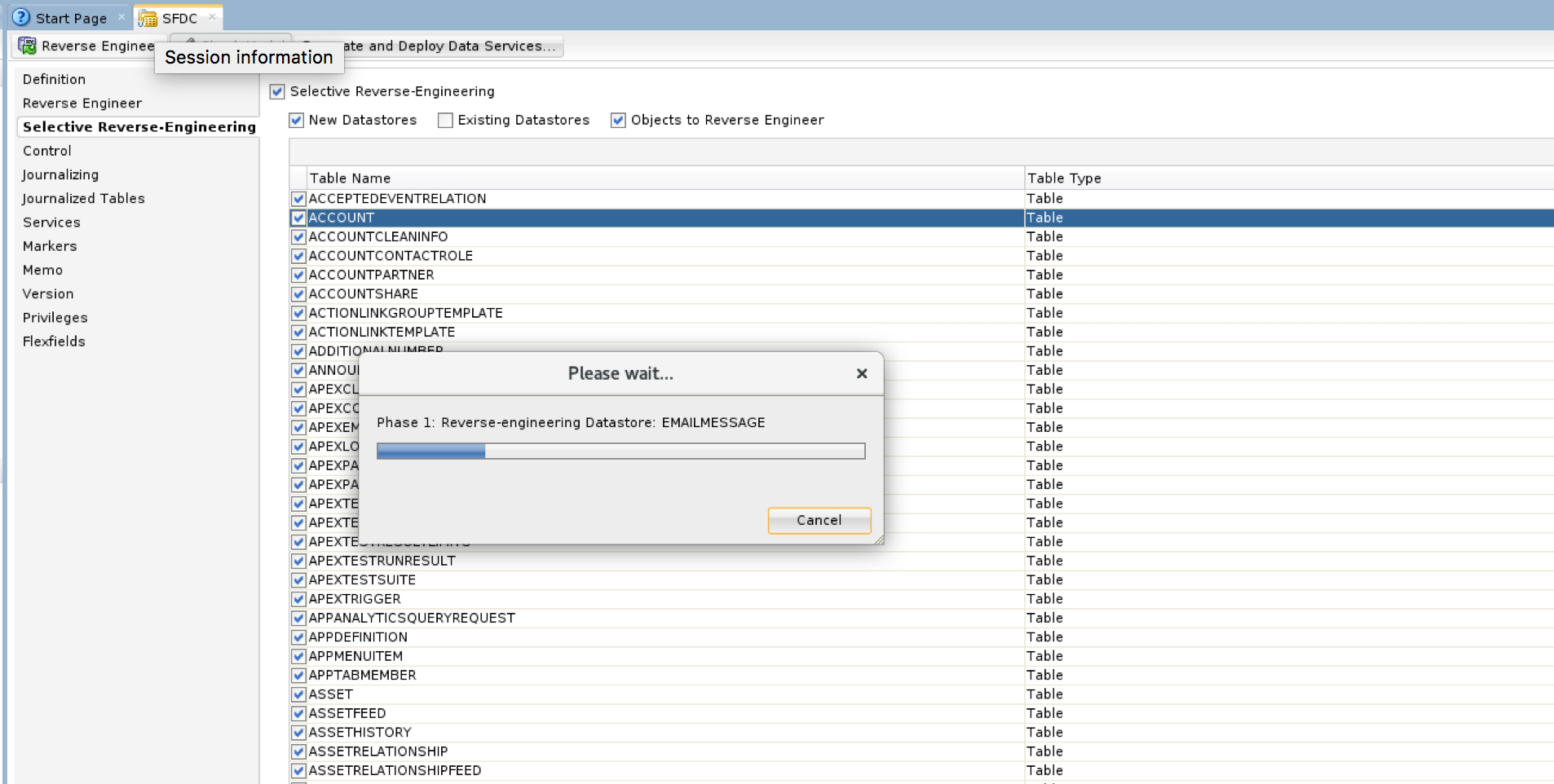Close the Please wait dialog

tap(861, 373)
